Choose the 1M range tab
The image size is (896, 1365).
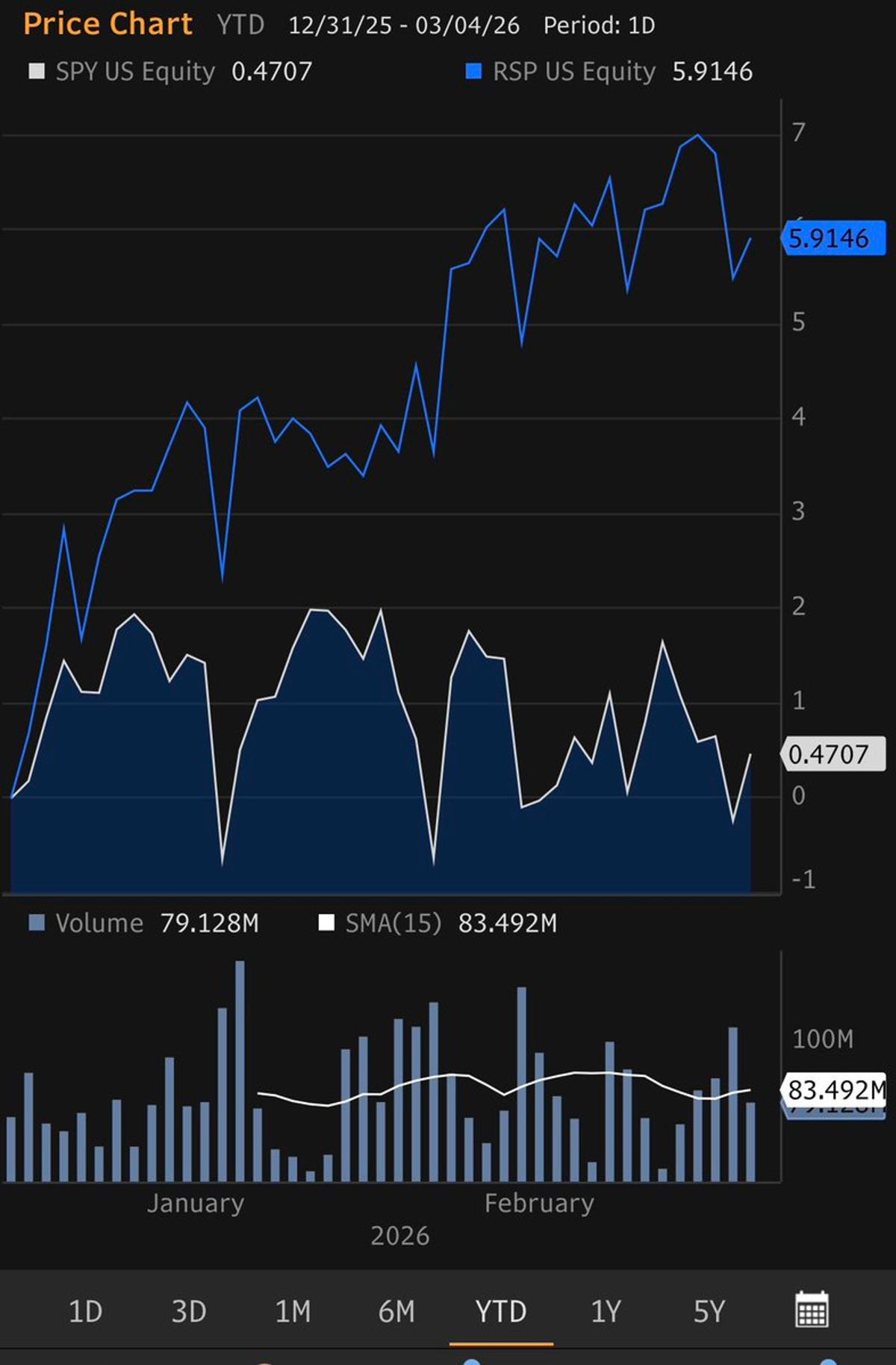293,1311
